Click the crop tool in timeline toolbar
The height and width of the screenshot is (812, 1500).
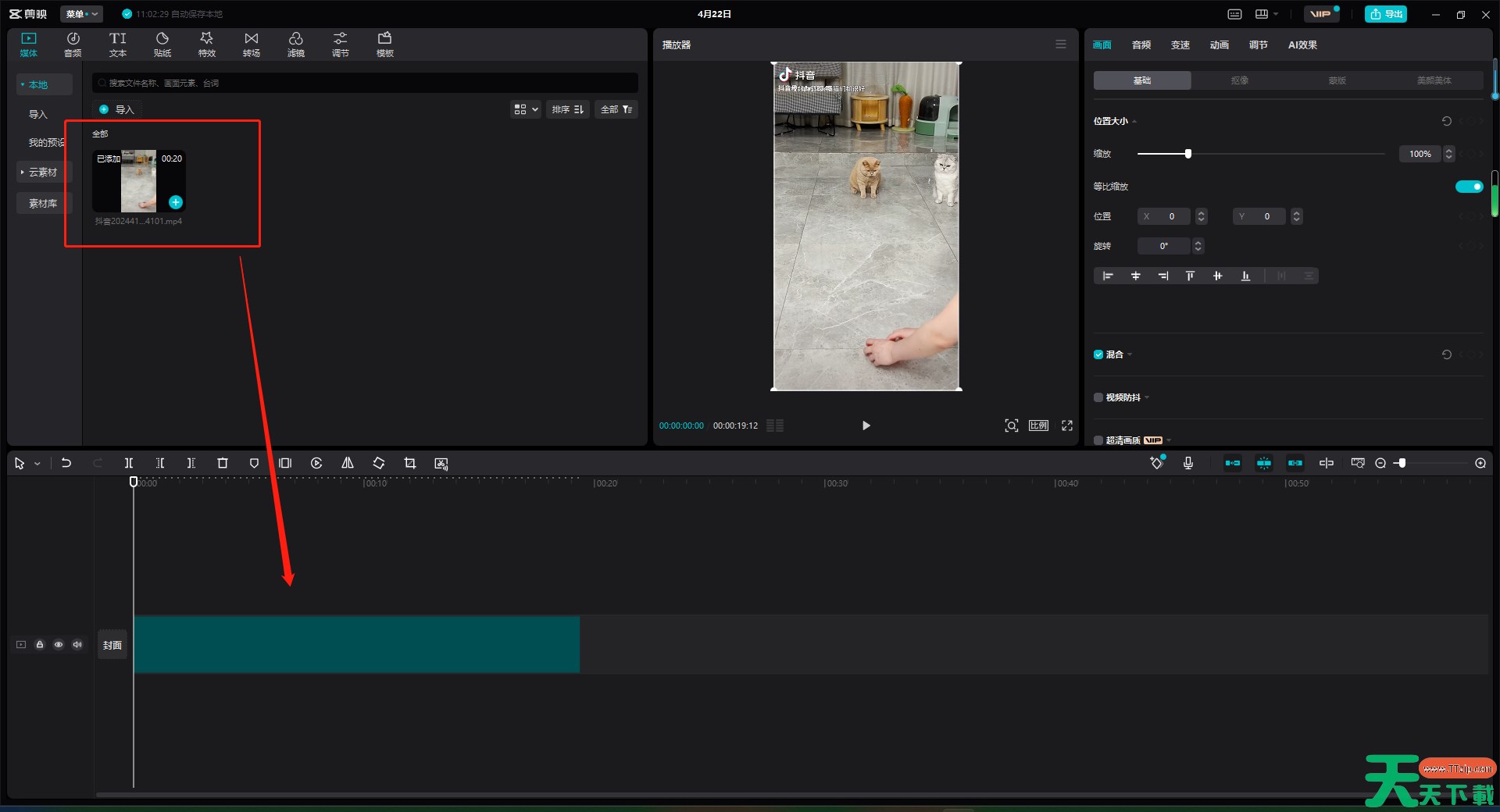point(410,463)
